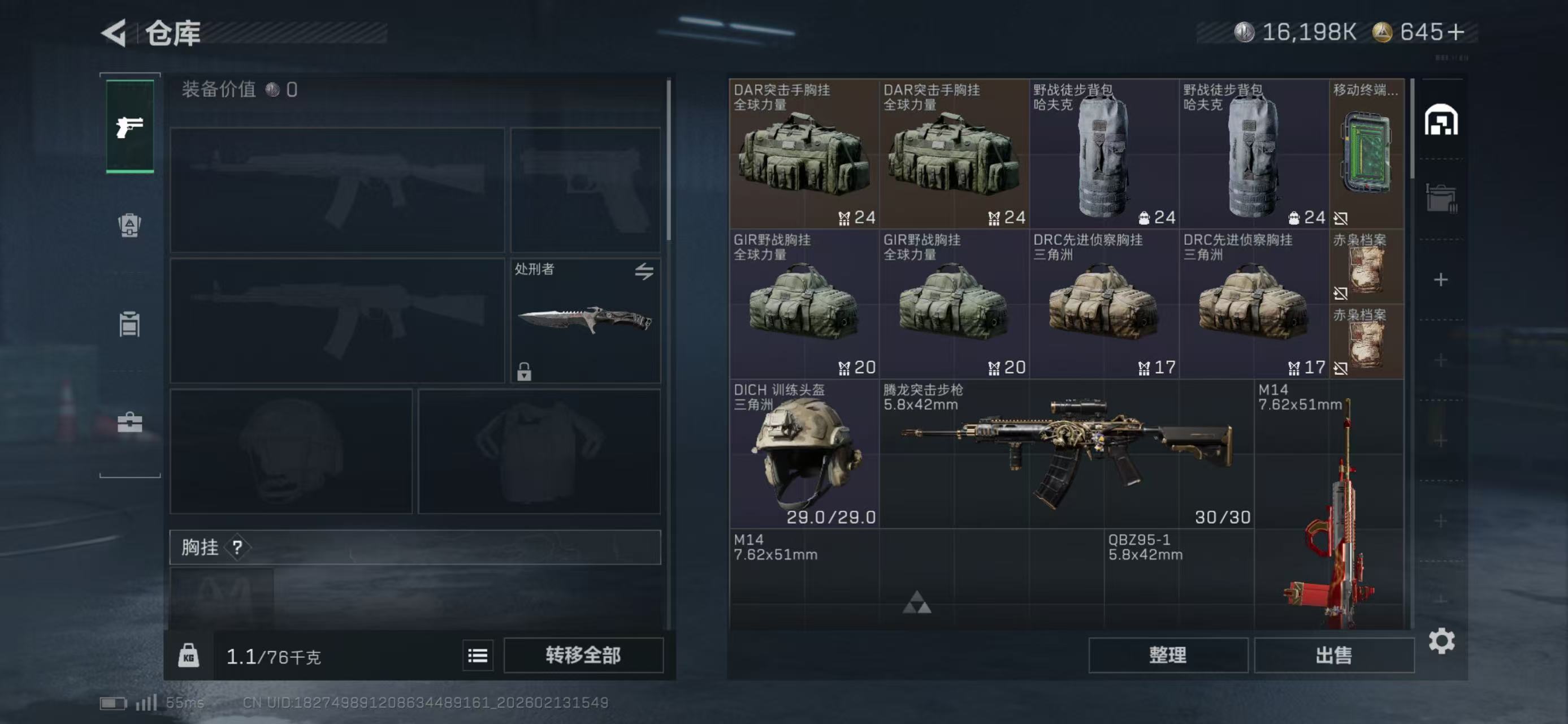Click the triangle collapse marker in stash
The width and height of the screenshot is (1568, 724).
tap(917, 602)
